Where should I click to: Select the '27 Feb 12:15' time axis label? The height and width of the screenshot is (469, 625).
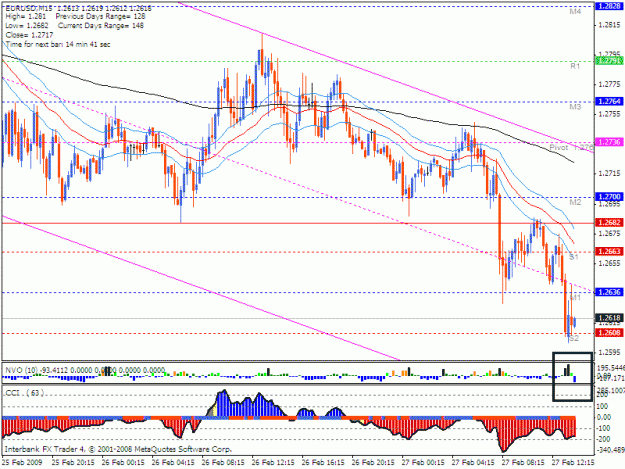pos(573,463)
